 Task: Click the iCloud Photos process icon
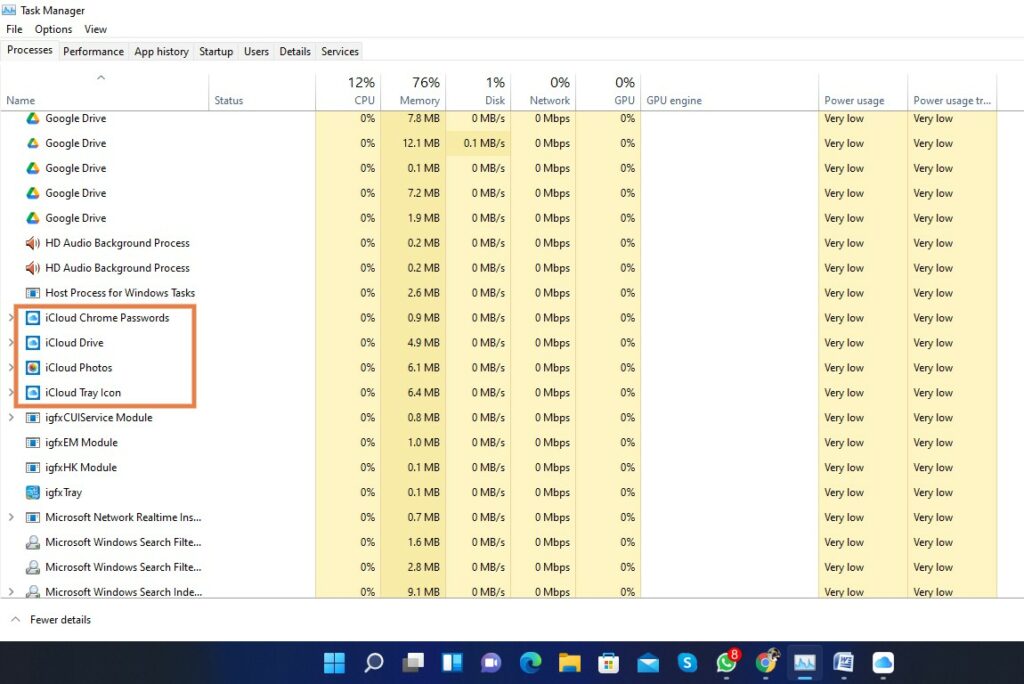33,368
